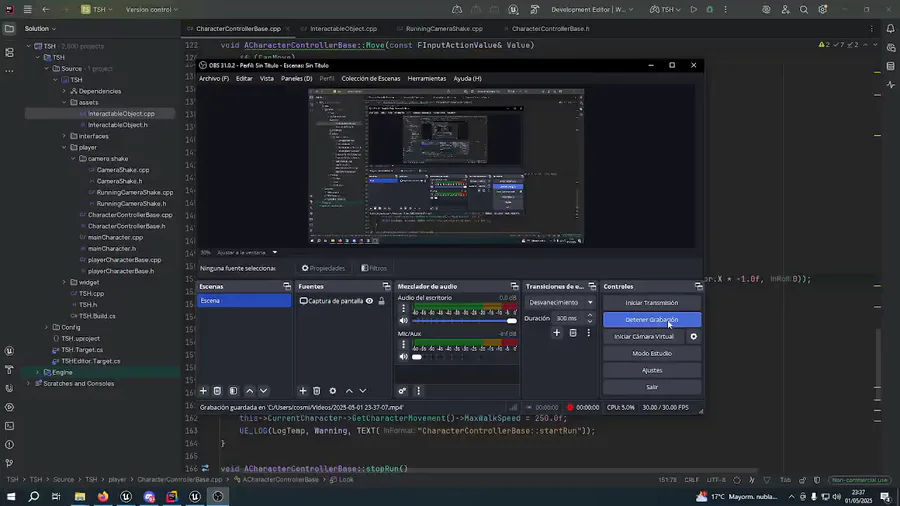Move source up in the Fuentes panel
The height and width of the screenshot is (506, 900).
(349, 391)
